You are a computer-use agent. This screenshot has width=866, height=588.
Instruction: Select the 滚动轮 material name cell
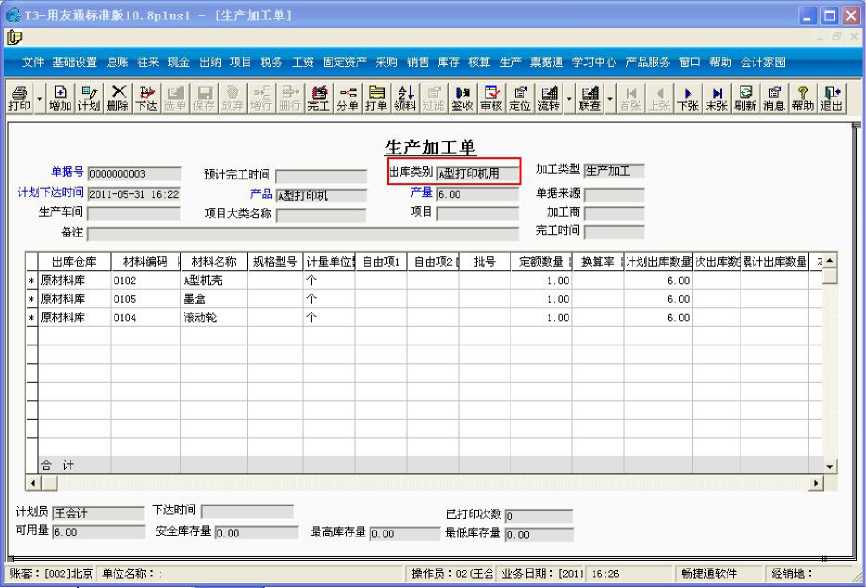[x=214, y=318]
